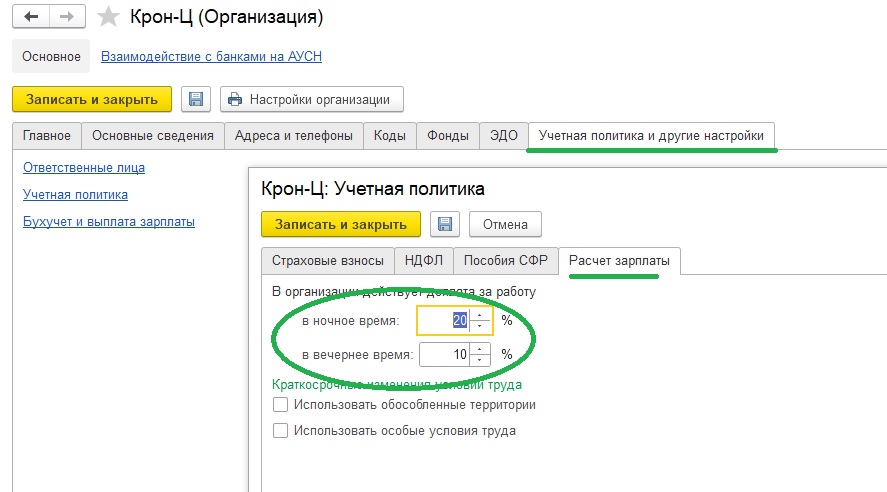Click top Записать и закрыть organization button
This screenshot has height=492, width=887.
pyautogui.click(x=92, y=100)
